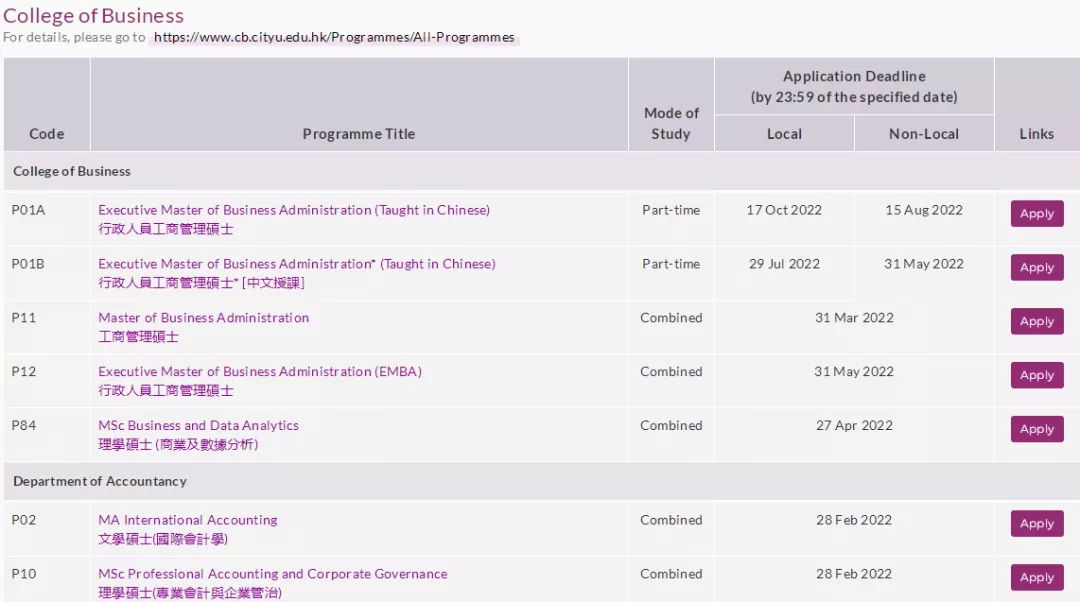Apply for P84 MSc Business and Data Analytics

1037,428
